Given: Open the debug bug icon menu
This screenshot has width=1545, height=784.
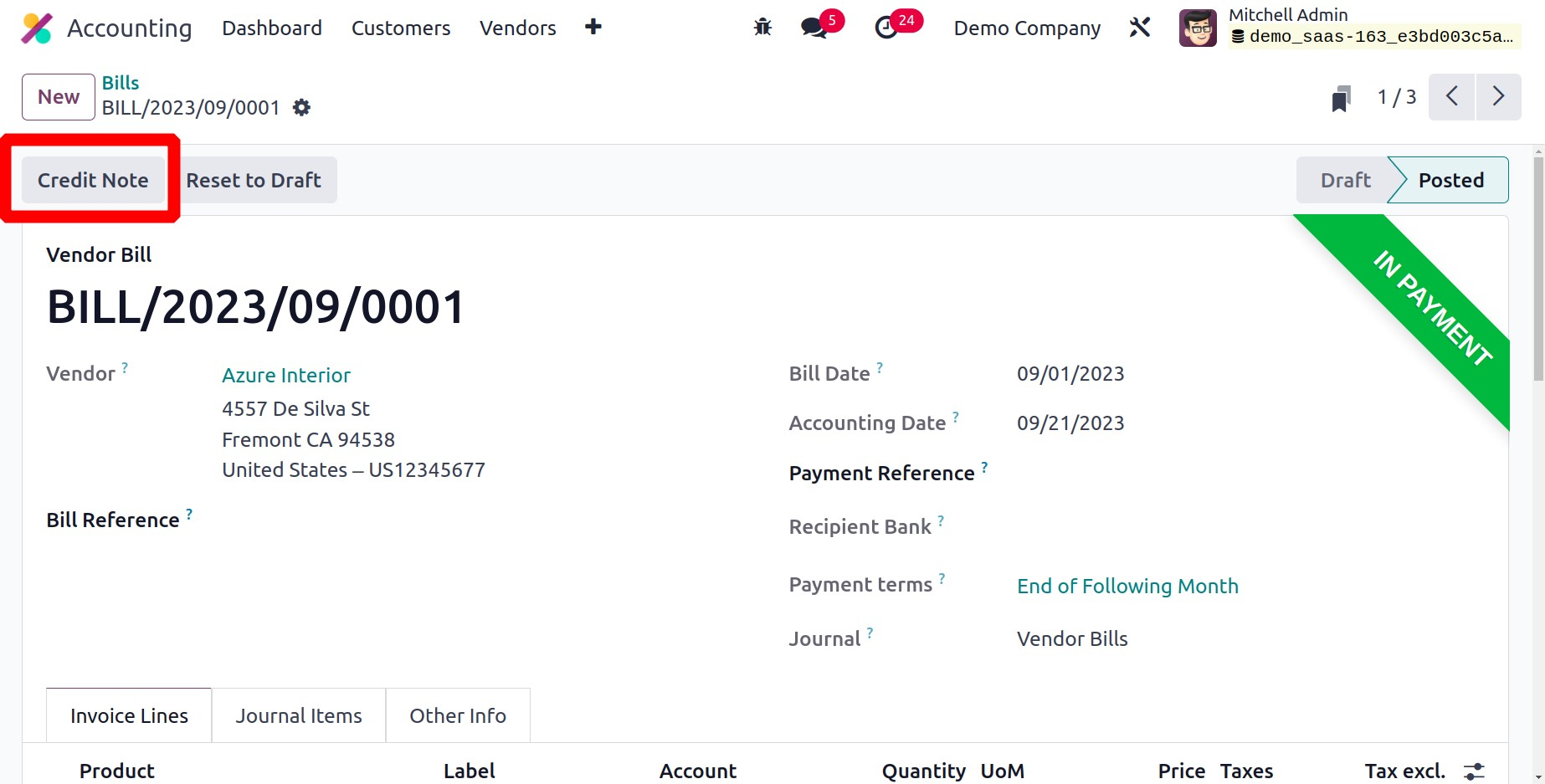Looking at the screenshot, I should coord(762,28).
